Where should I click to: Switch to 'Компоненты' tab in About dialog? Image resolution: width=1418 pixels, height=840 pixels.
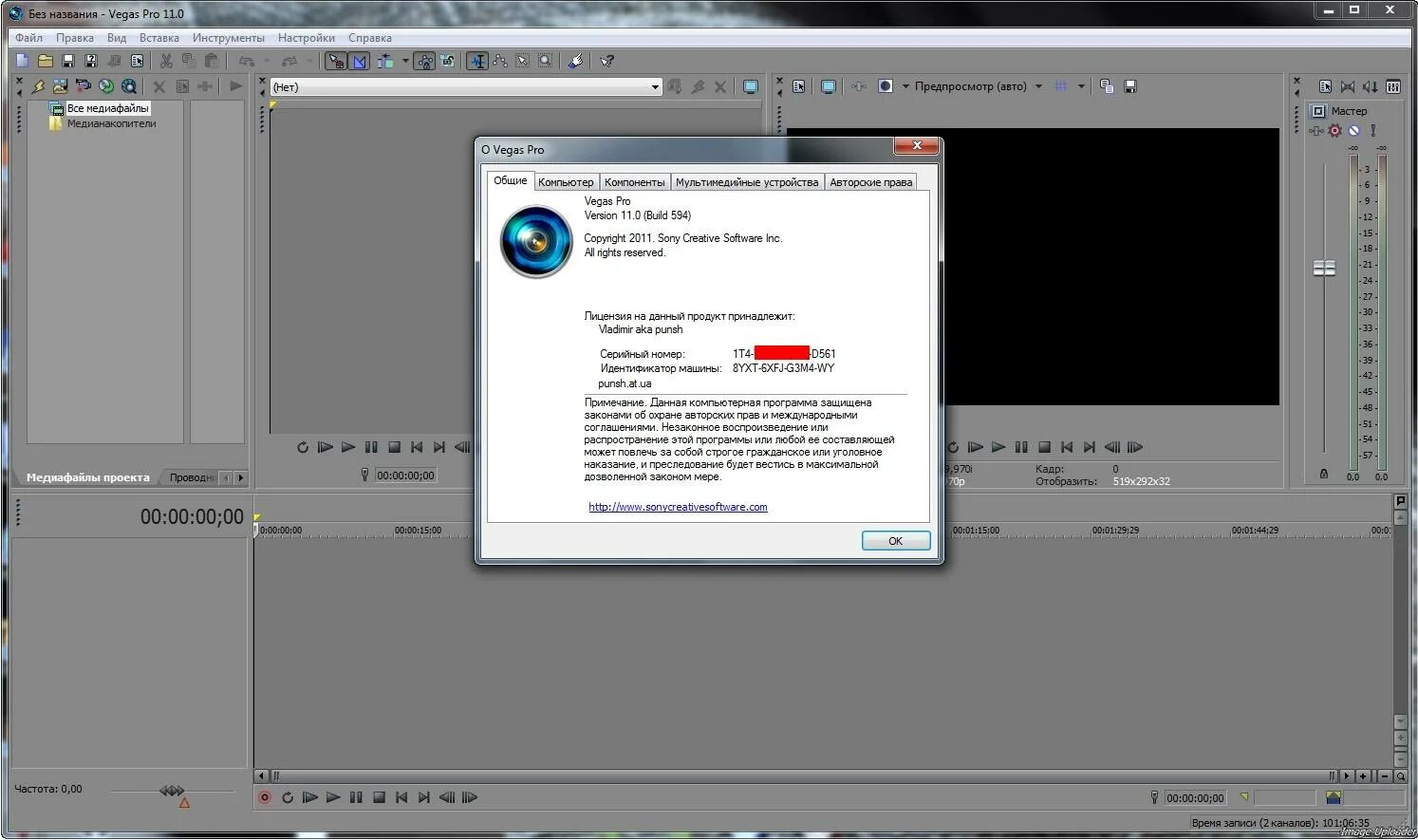click(634, 182)
